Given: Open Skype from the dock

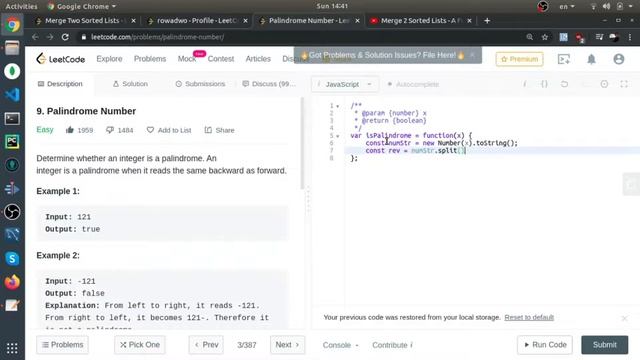Looking at the screenshot, I should tap(12, 258).
